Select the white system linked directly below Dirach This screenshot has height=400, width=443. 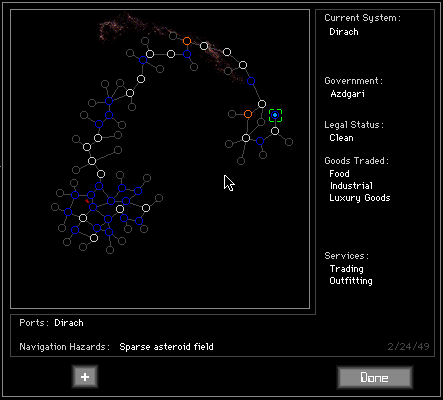pyautogui.click(x=275, y=131)
